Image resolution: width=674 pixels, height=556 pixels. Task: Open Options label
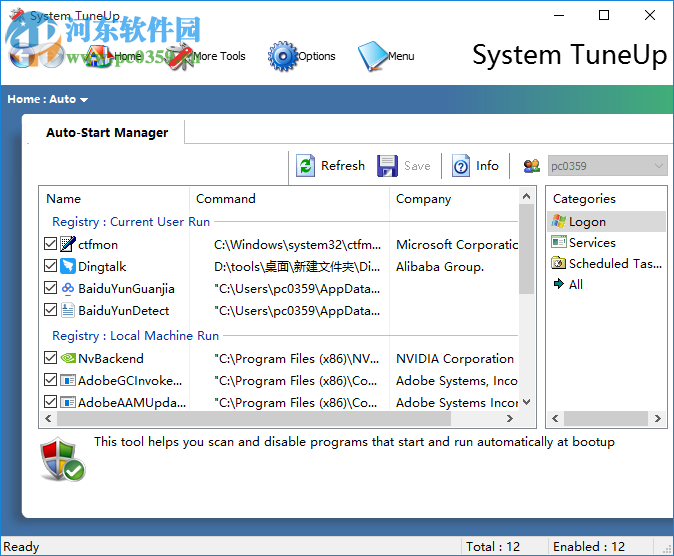(x=317, y=56)
